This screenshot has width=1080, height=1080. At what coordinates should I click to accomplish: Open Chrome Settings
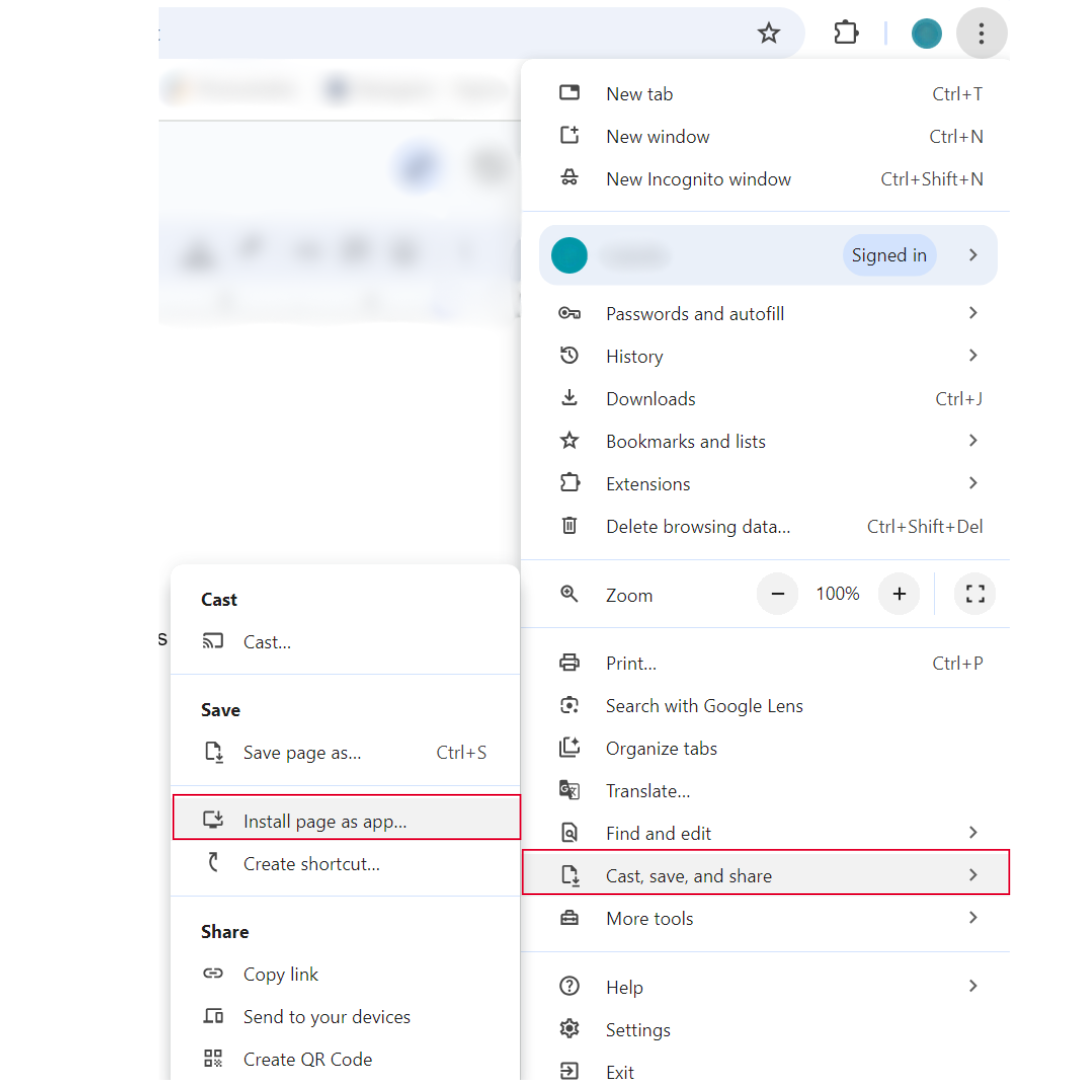coord(638,1030)
